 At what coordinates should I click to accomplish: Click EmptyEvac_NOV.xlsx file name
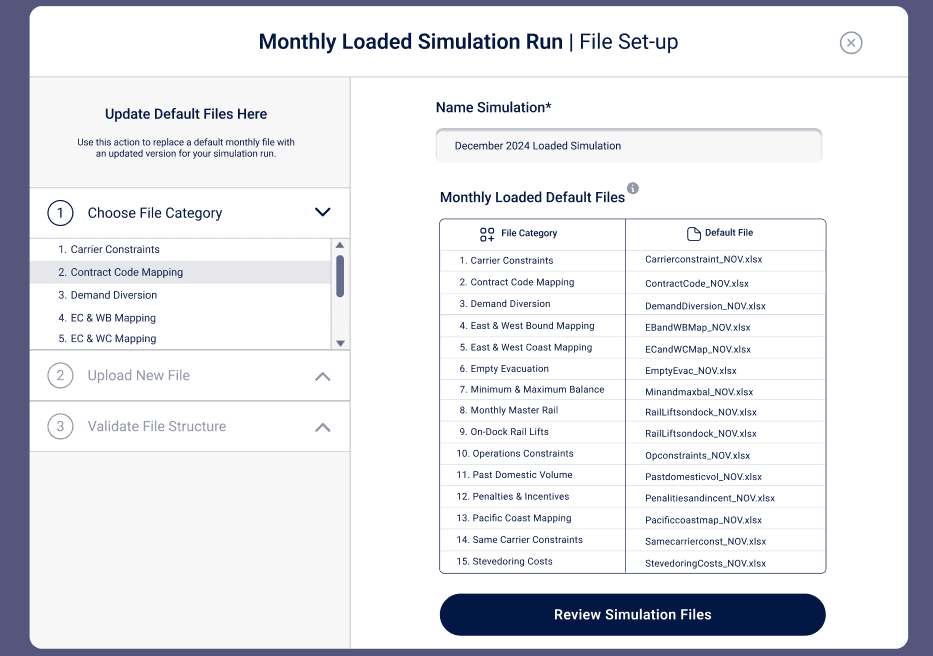click(691, 371)
